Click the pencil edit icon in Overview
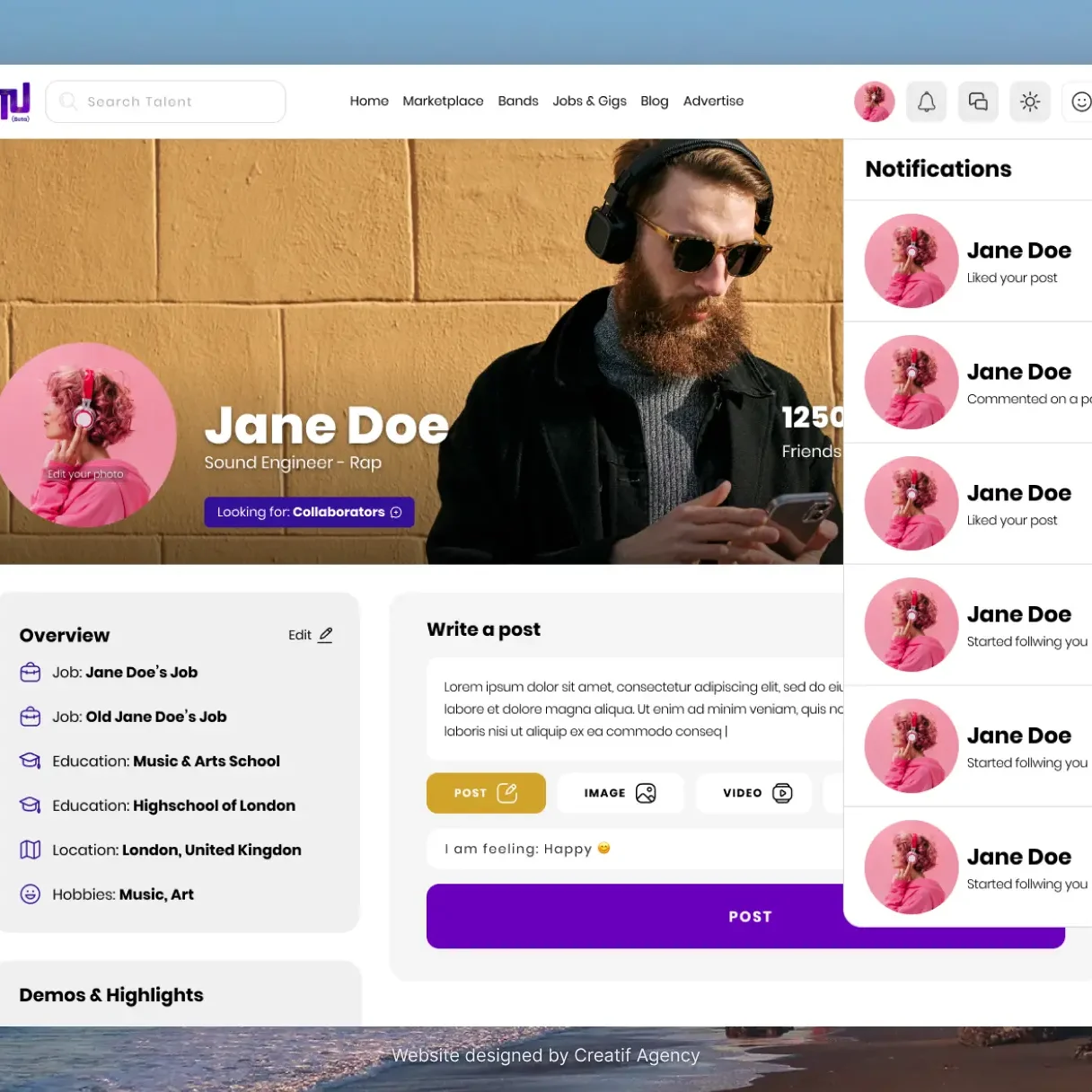This screenshot has width=1092, height=1092. [325, 635]
